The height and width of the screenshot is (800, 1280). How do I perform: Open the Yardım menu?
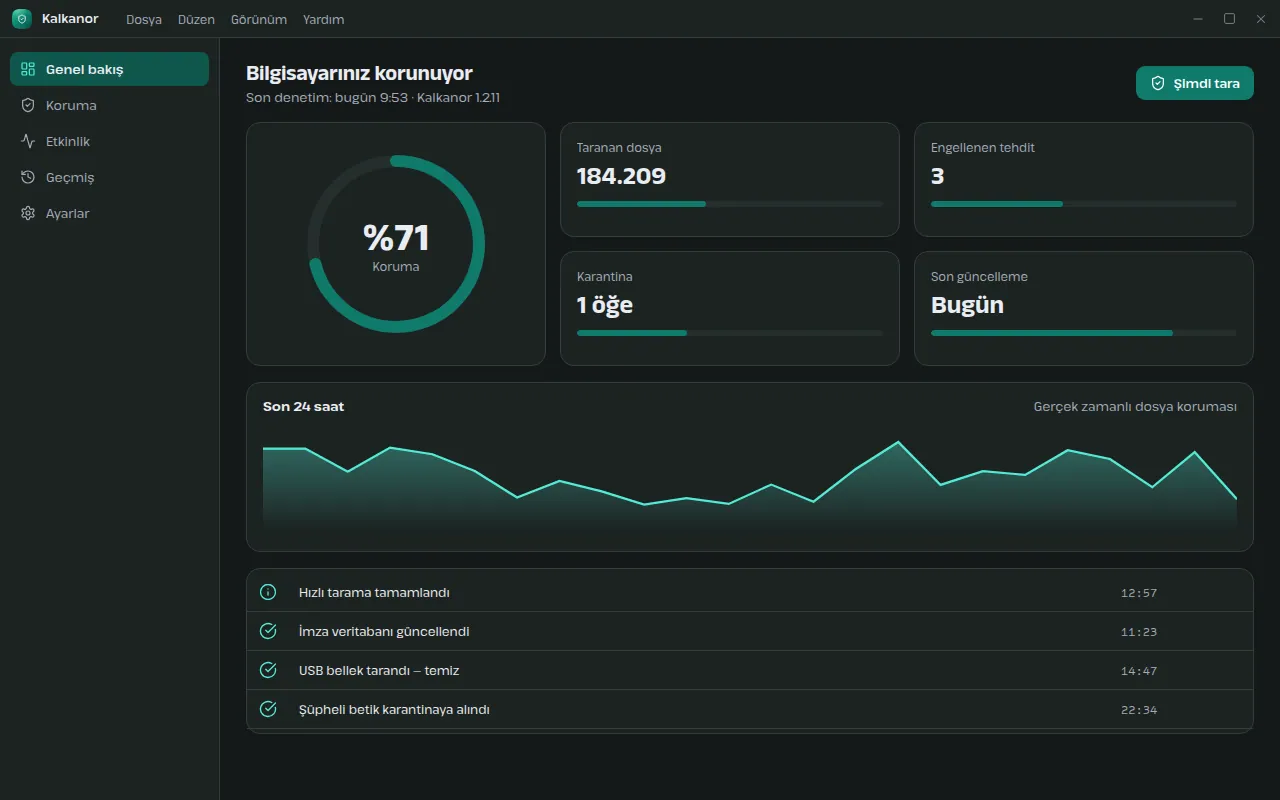pyautogui.click(x=324, y=19)
